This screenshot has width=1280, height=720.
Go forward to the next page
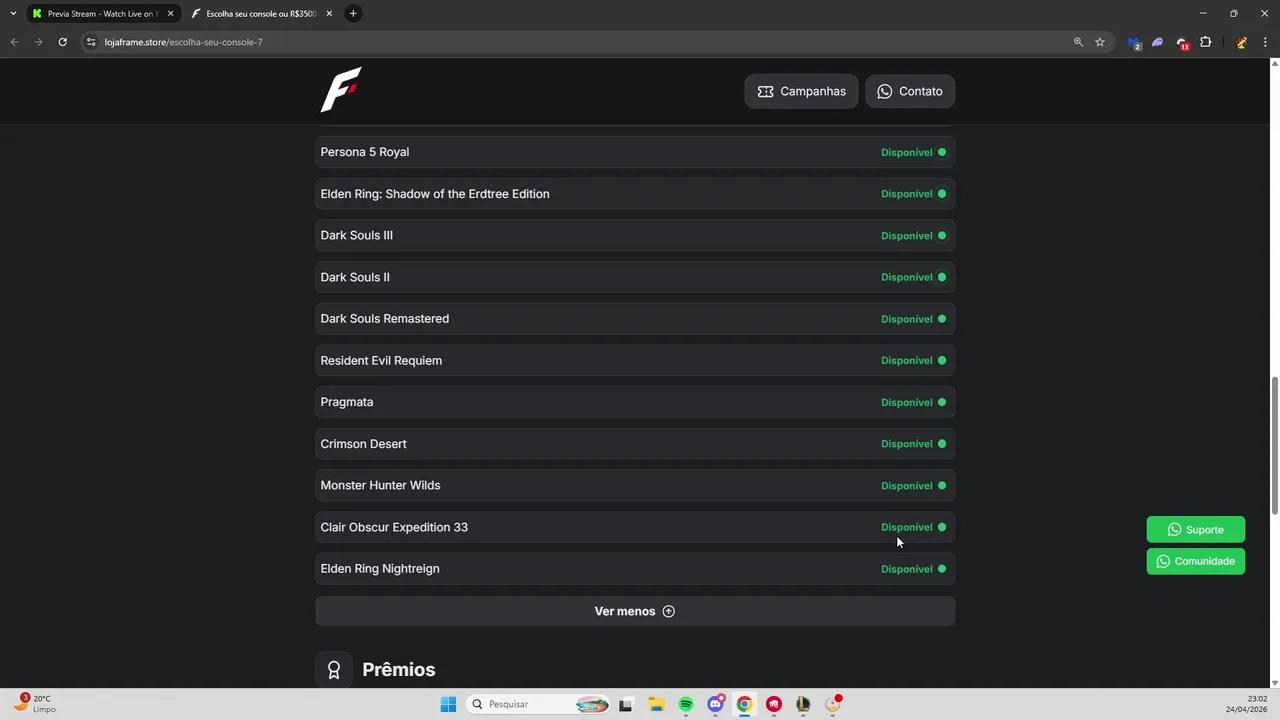38,42
